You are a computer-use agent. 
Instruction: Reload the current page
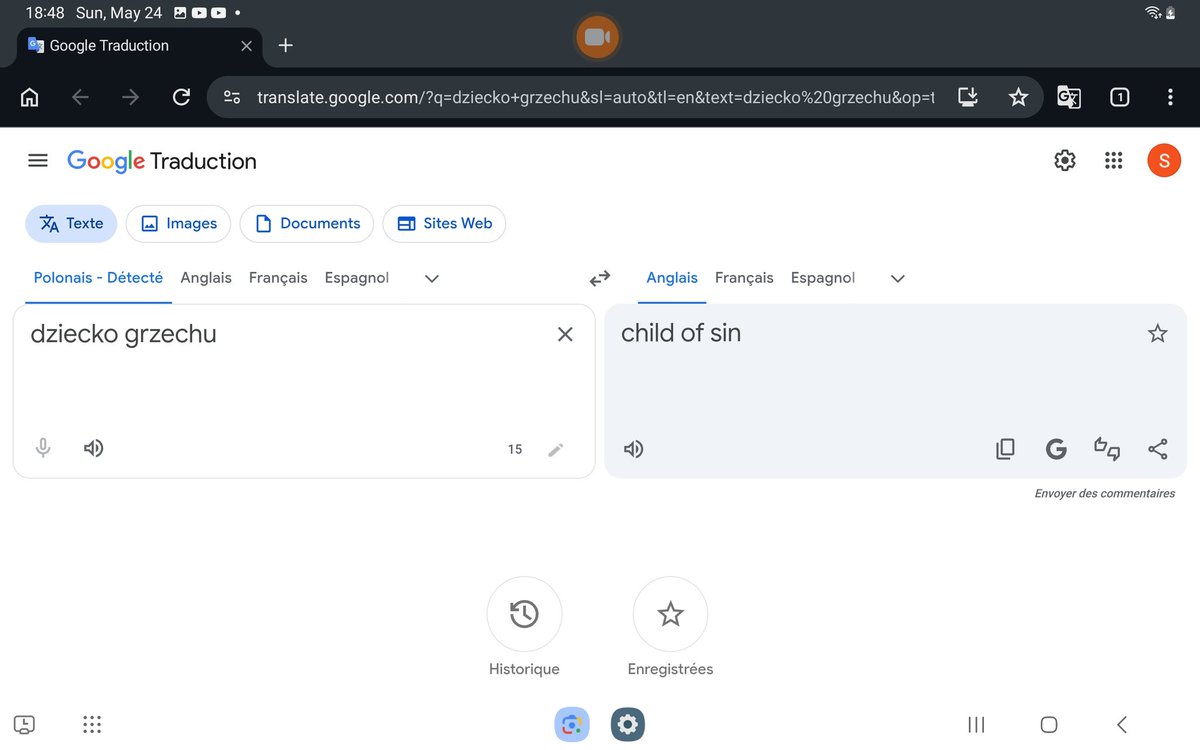pyautogui.click(x=181, y=97)
